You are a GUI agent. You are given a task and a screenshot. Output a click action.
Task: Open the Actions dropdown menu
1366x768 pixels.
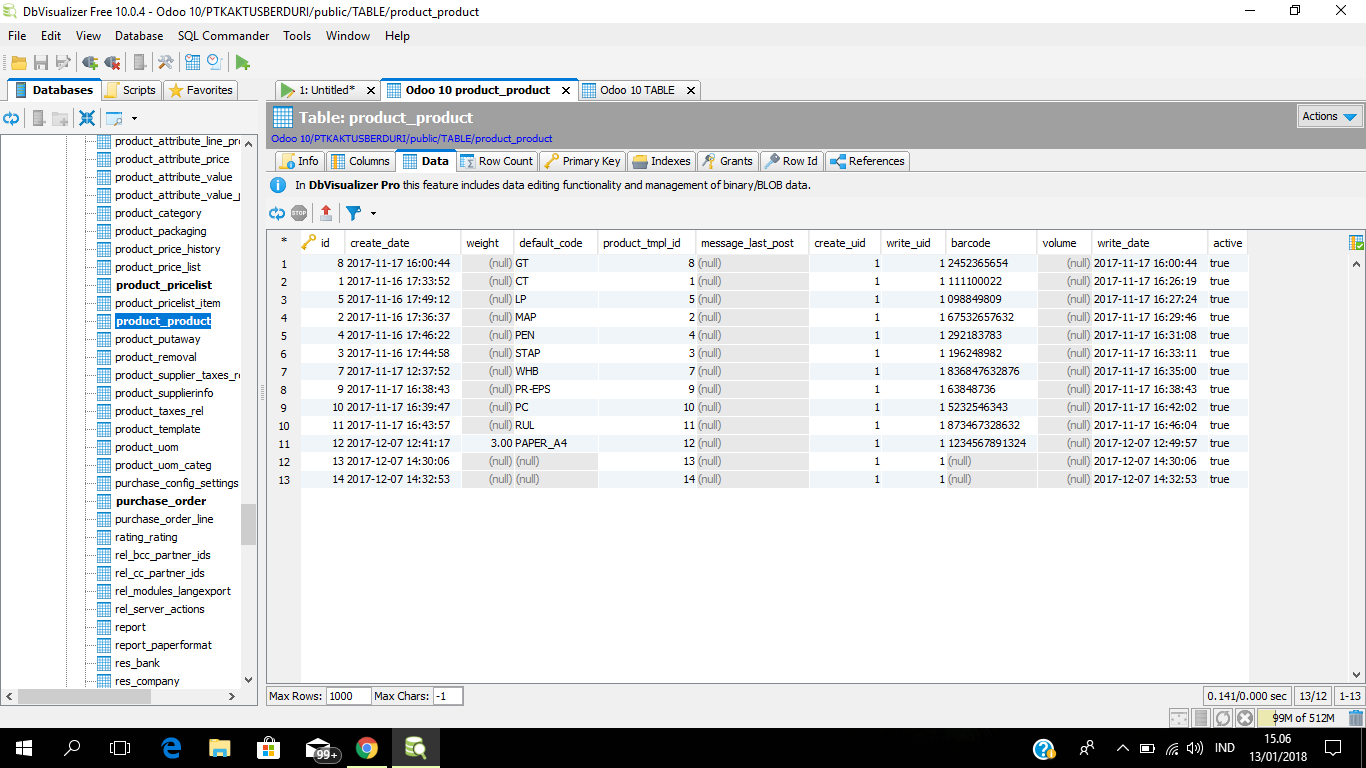click(1330, 116)
